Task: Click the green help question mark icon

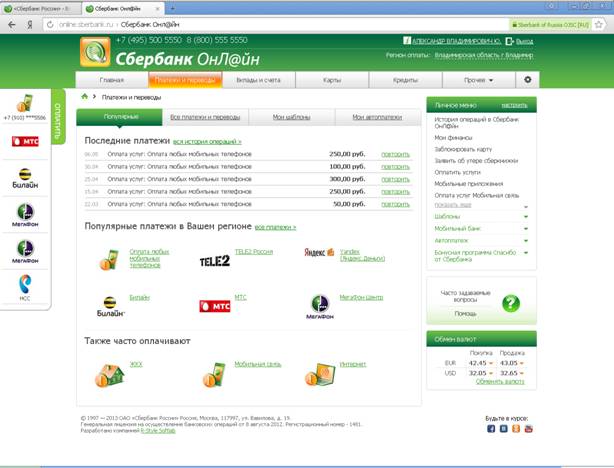Action: tap(510, 304)
